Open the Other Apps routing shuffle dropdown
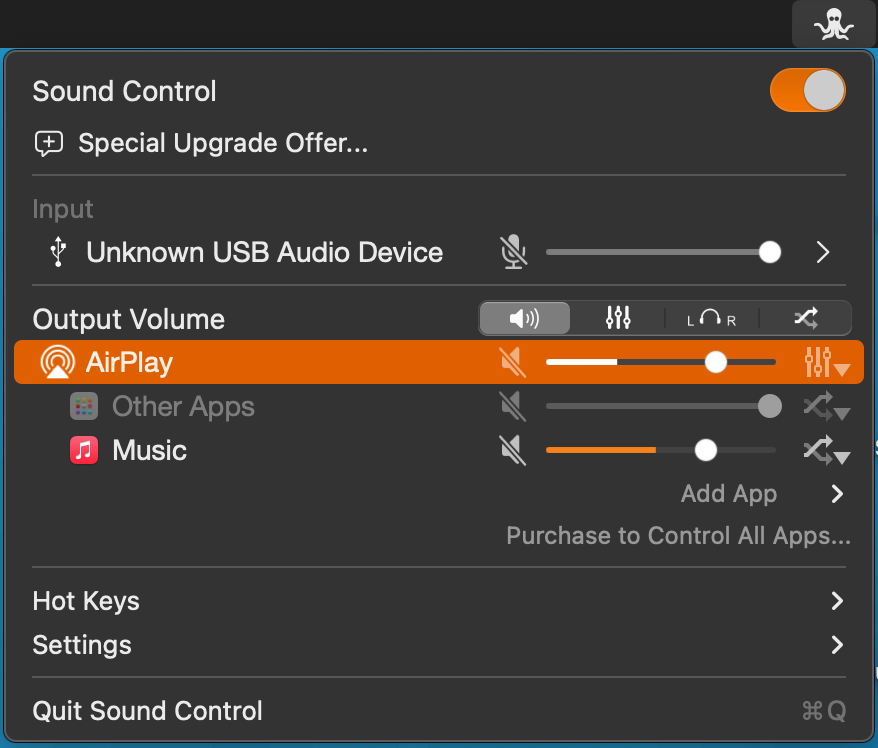Image resolution: width=878 pixels, height=748 pixels. pyautogui.click(x=826, y=407)
